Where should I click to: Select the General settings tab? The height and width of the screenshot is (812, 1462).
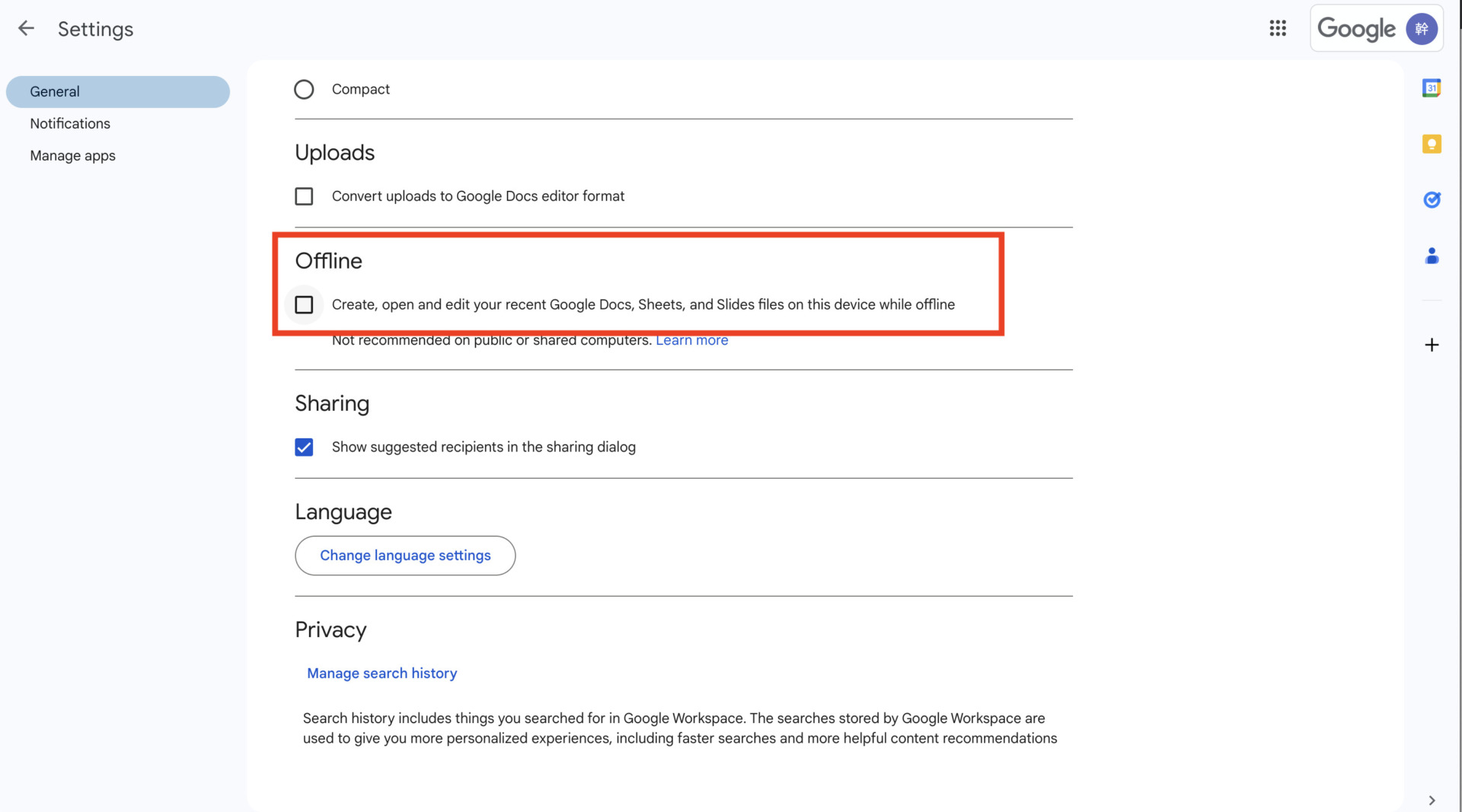(x=54, y=91)
